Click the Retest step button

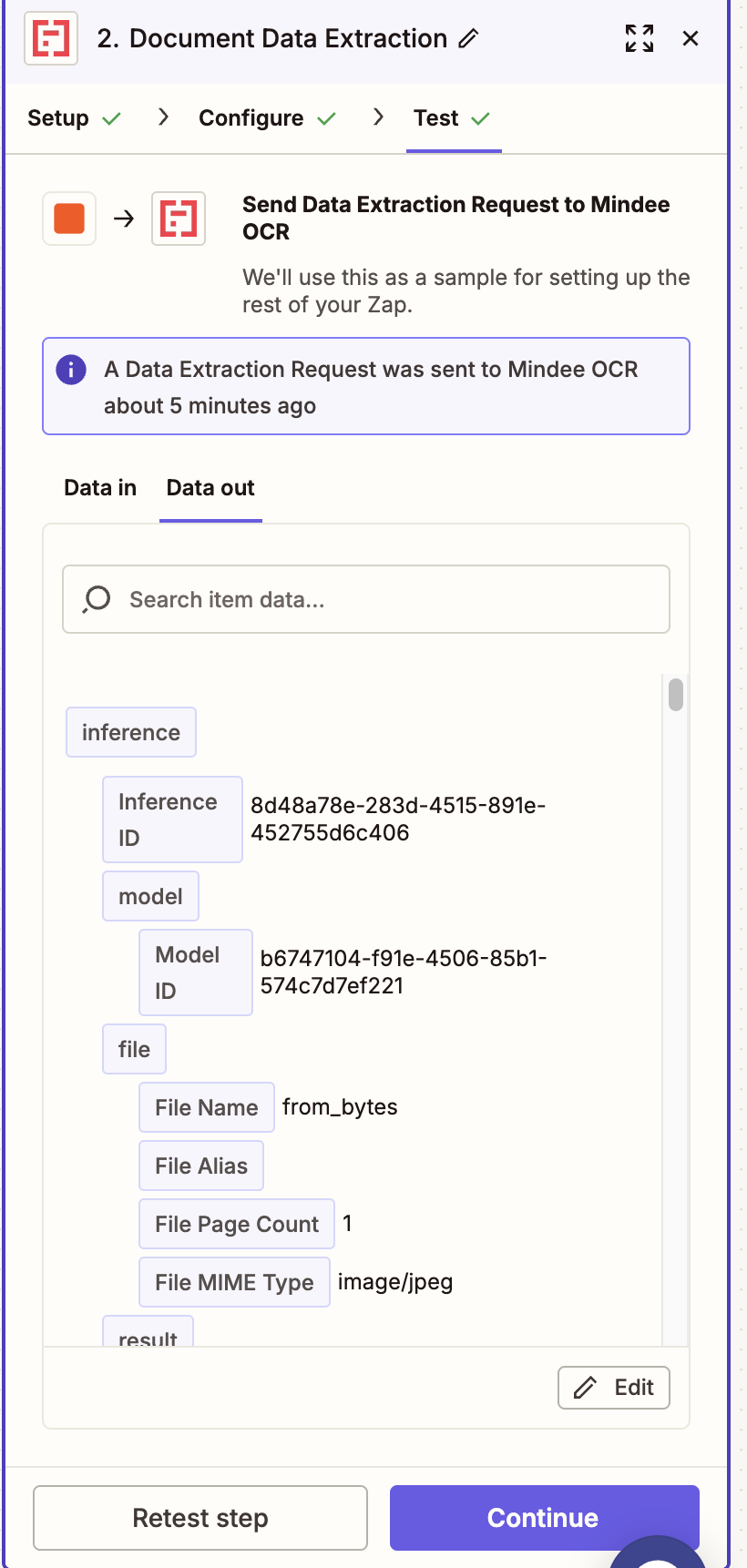[x=200, y=1518]
